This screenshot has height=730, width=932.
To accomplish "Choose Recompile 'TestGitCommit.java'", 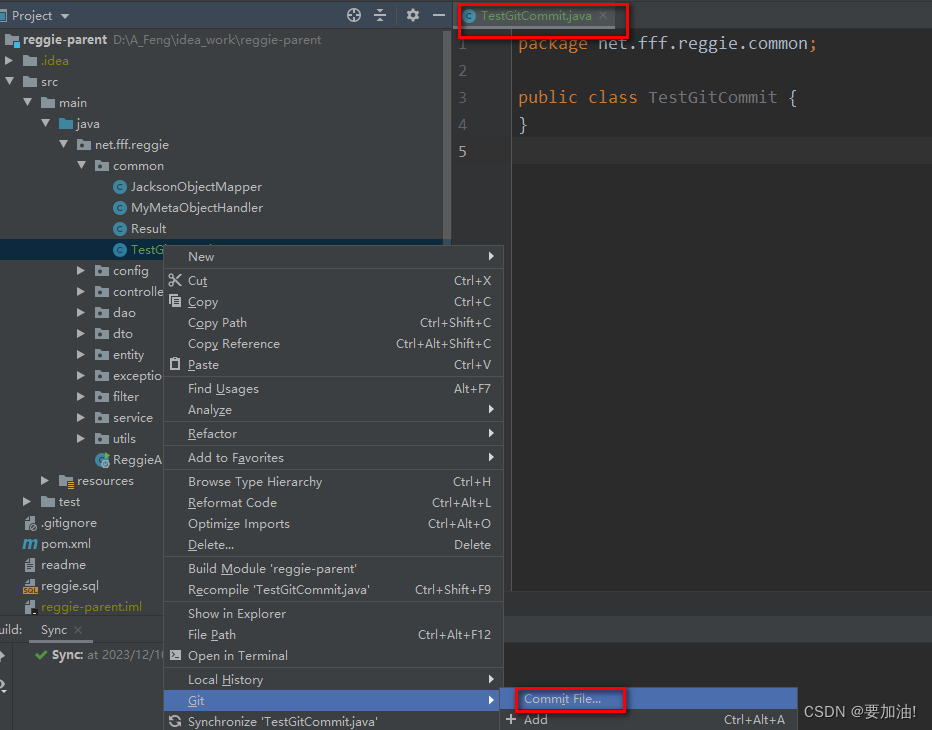I will point(333,590).
